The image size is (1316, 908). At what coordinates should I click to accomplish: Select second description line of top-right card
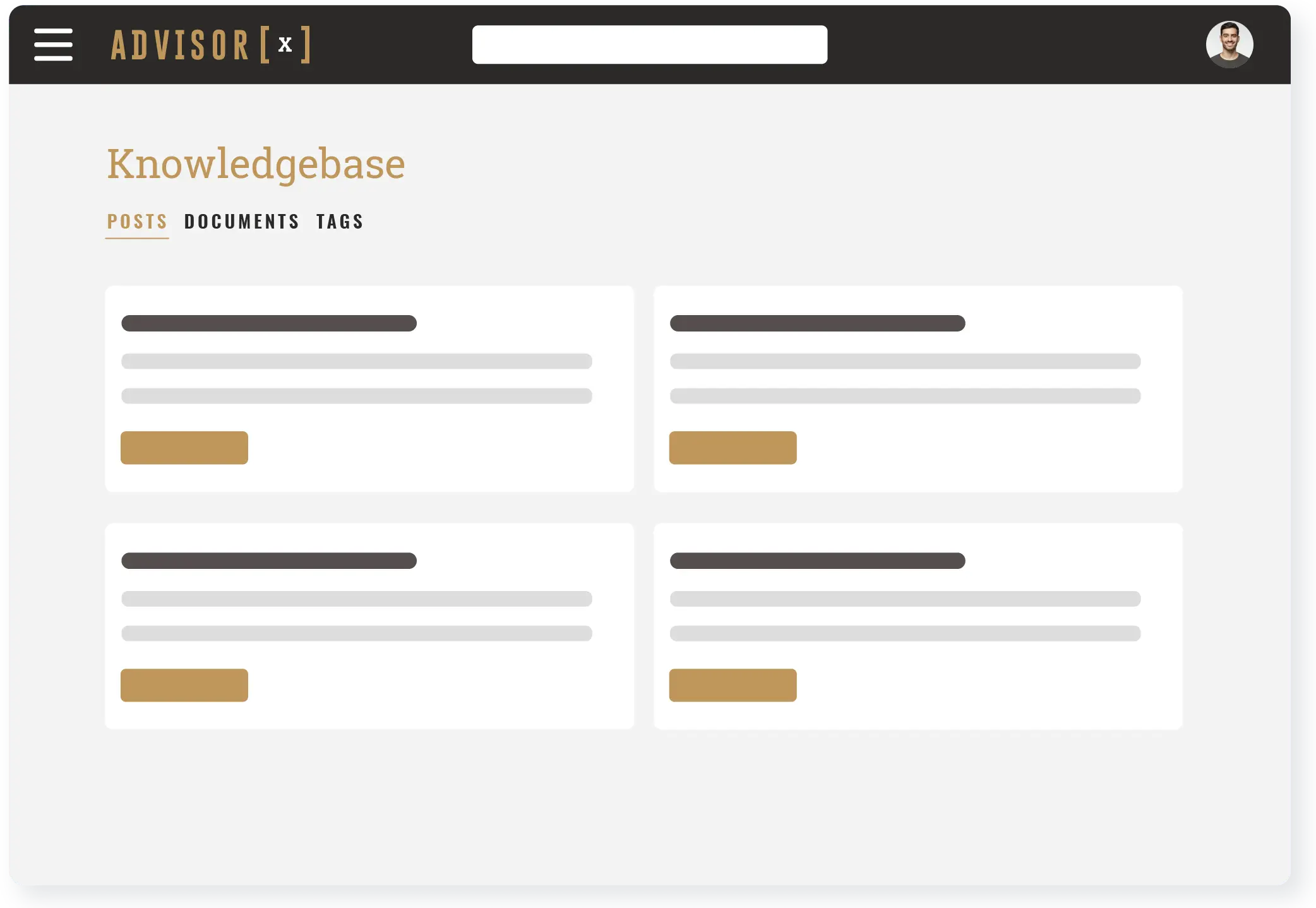coord(905,396)
